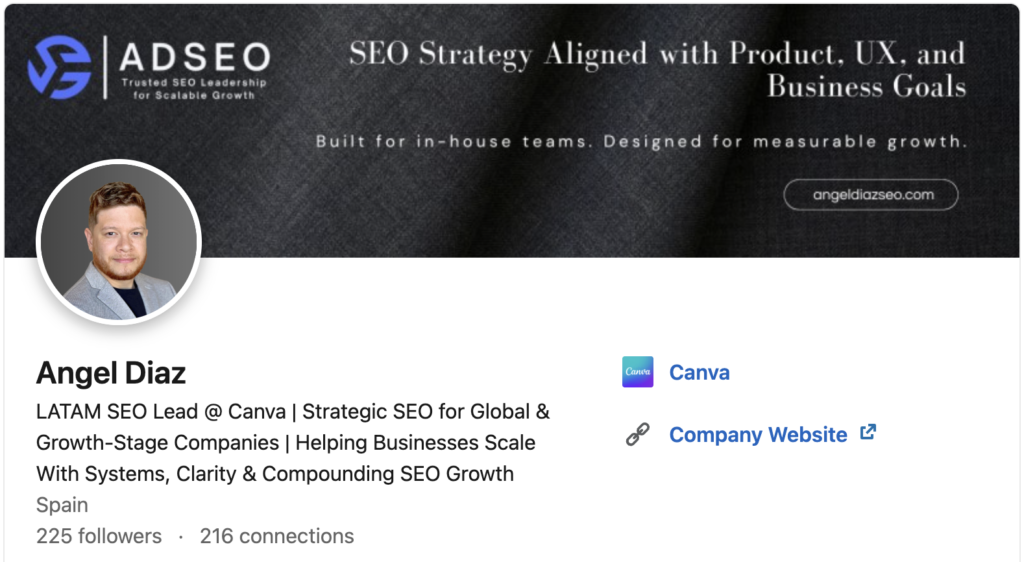
Task: Open Angel Diaz's profile photo
Action: click(119, 242)
